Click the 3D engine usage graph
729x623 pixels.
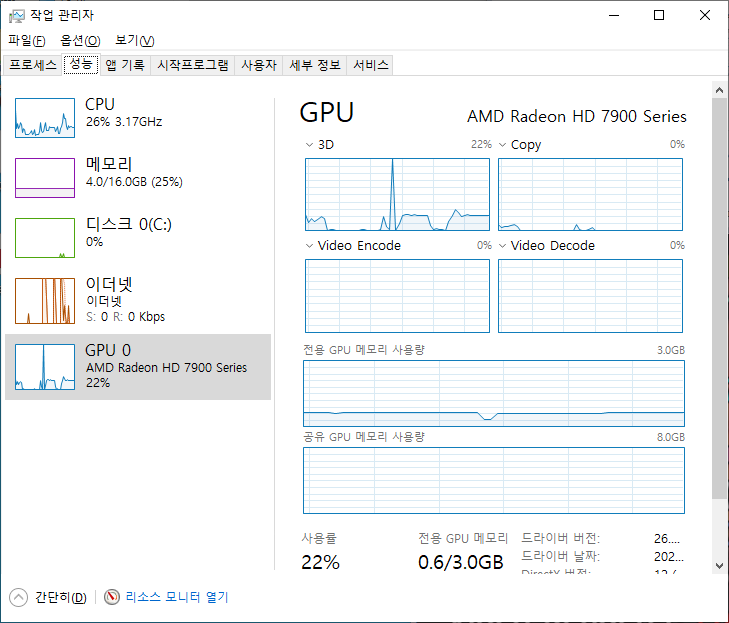[397, 194]
